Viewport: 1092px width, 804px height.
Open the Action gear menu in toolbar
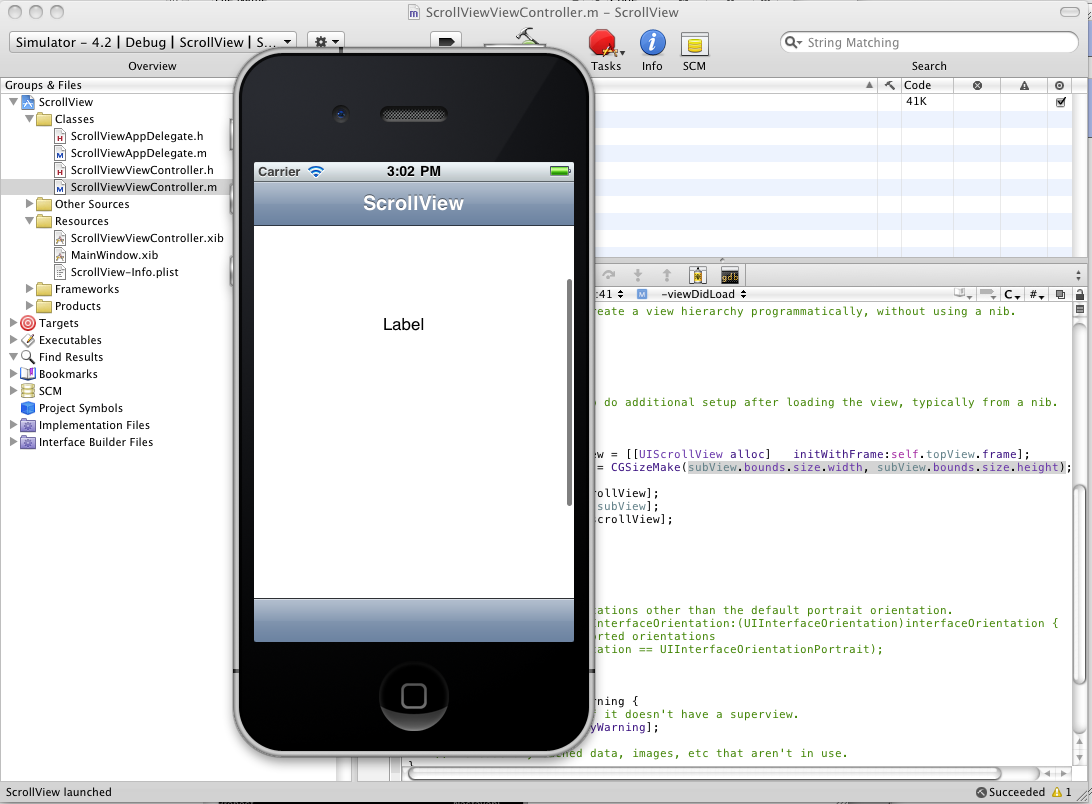(326, 42)
